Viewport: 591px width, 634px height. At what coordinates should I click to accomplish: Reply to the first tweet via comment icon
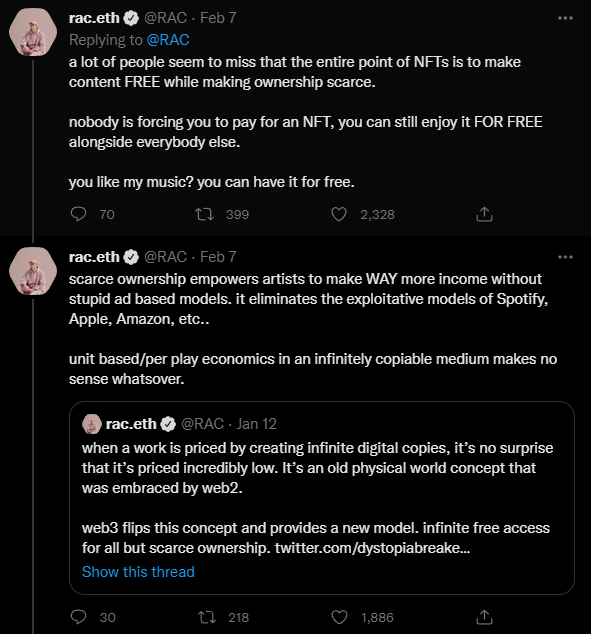[78, 214]
